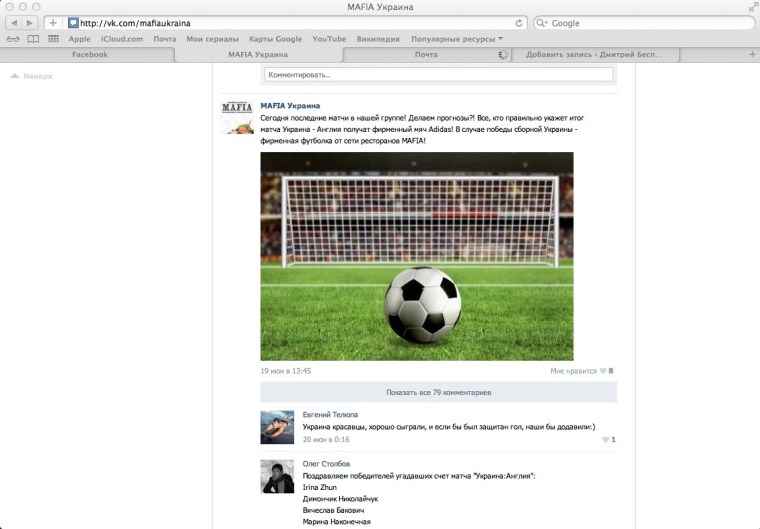Expand all 79 comments
Screen dimensions: 760x529
[439, 392]
